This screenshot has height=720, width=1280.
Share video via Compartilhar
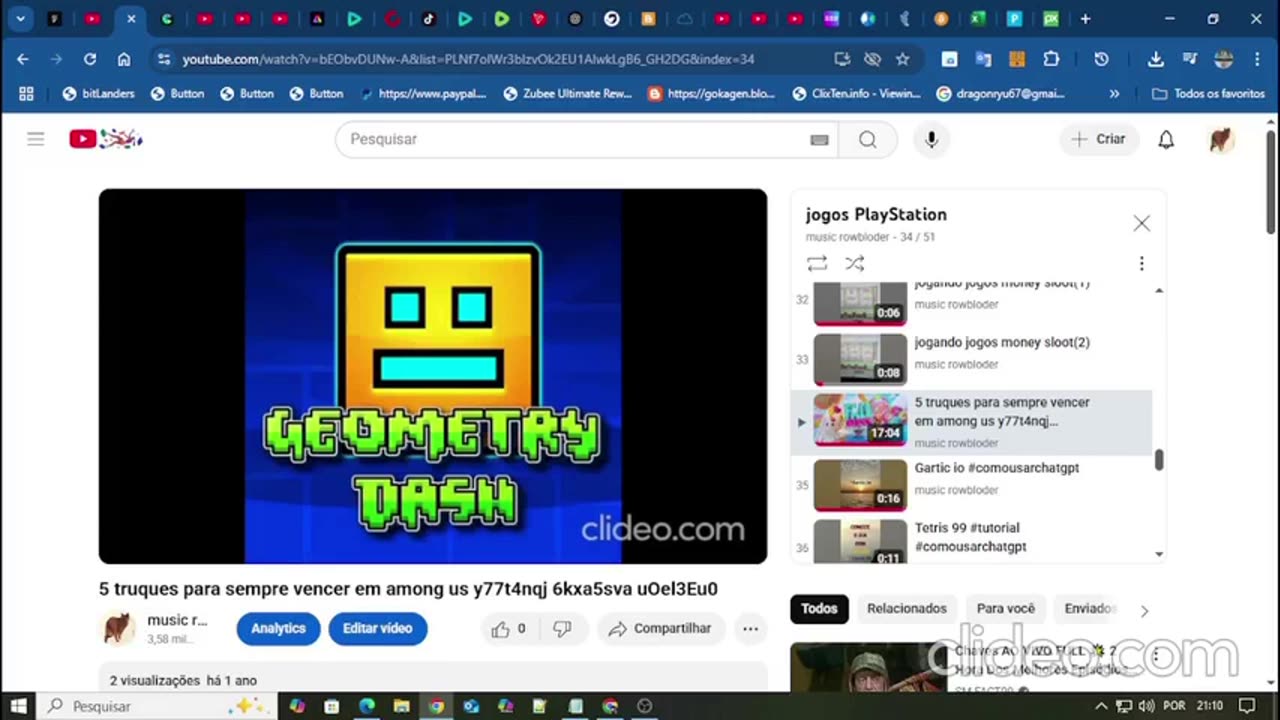(x=661, y=629)
